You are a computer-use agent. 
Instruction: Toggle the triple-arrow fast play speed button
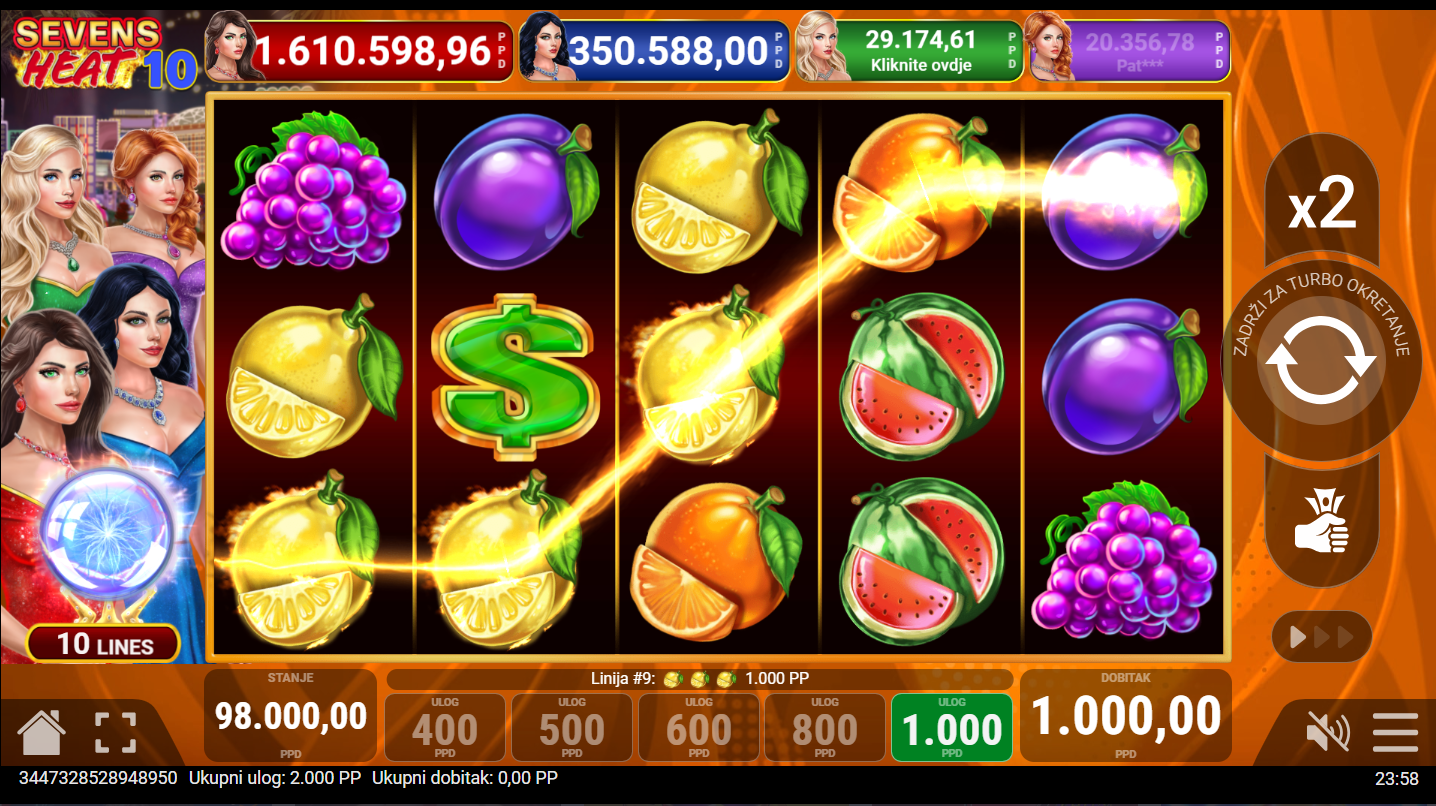pos(1321,637)
